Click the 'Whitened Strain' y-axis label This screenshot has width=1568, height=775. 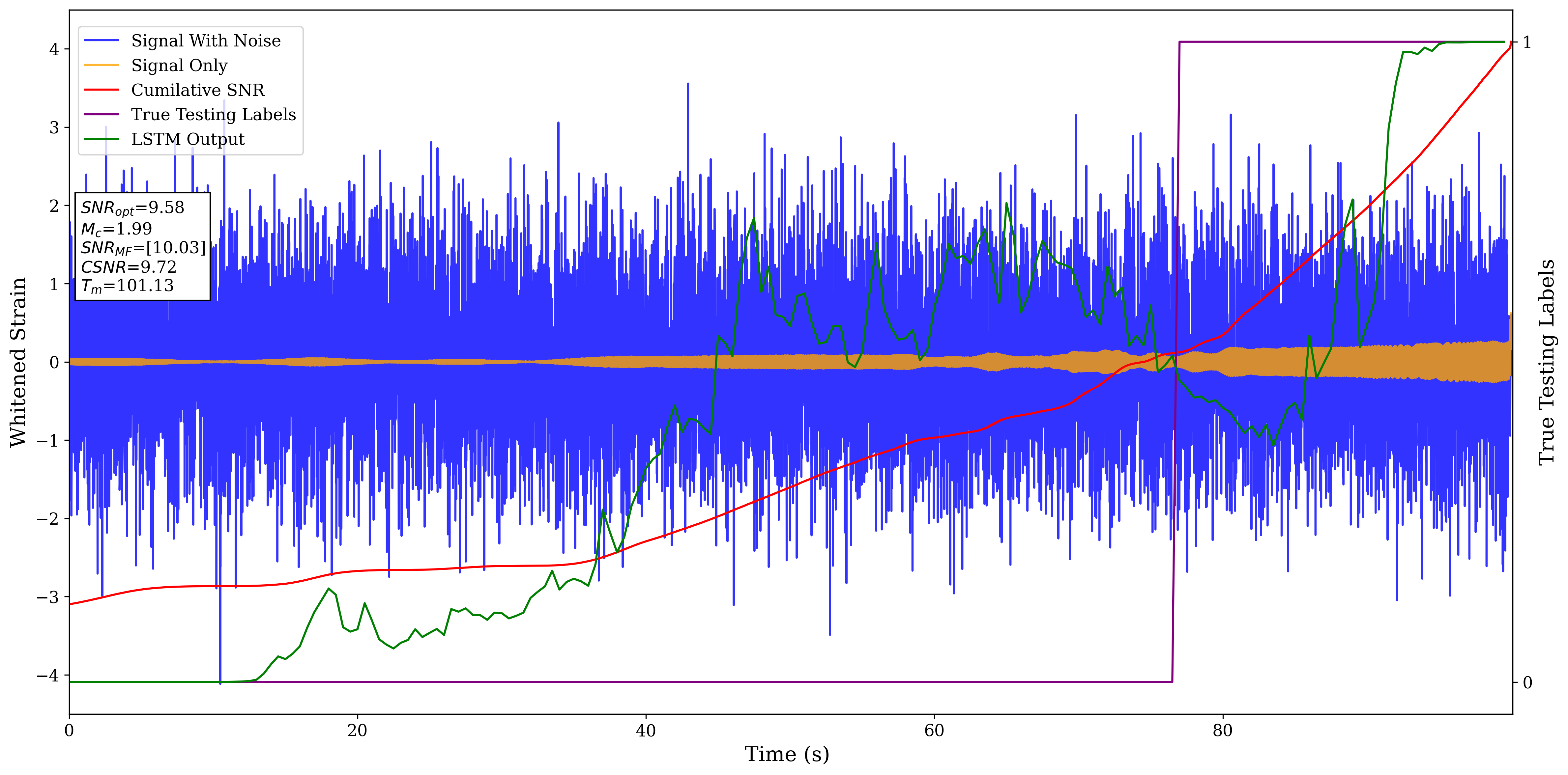tap(18, 362)
